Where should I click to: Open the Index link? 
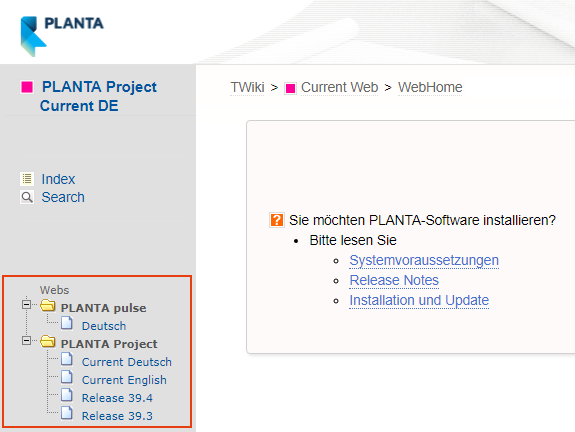58,179
